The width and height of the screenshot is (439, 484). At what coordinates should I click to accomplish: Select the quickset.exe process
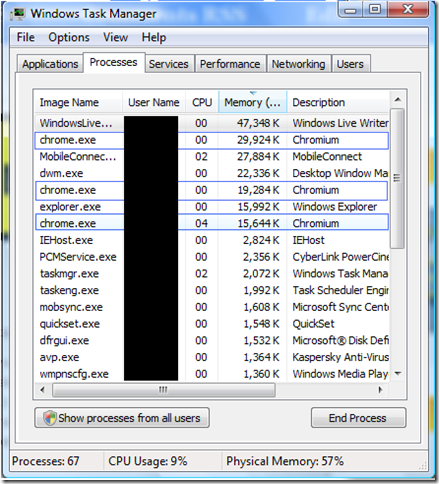[x=212, y=324]
